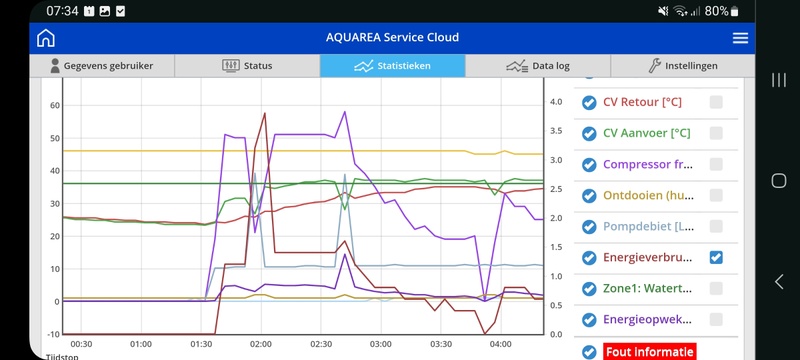Toggle Pompdebiet series blue checkmark

click(x=589, y=227)
